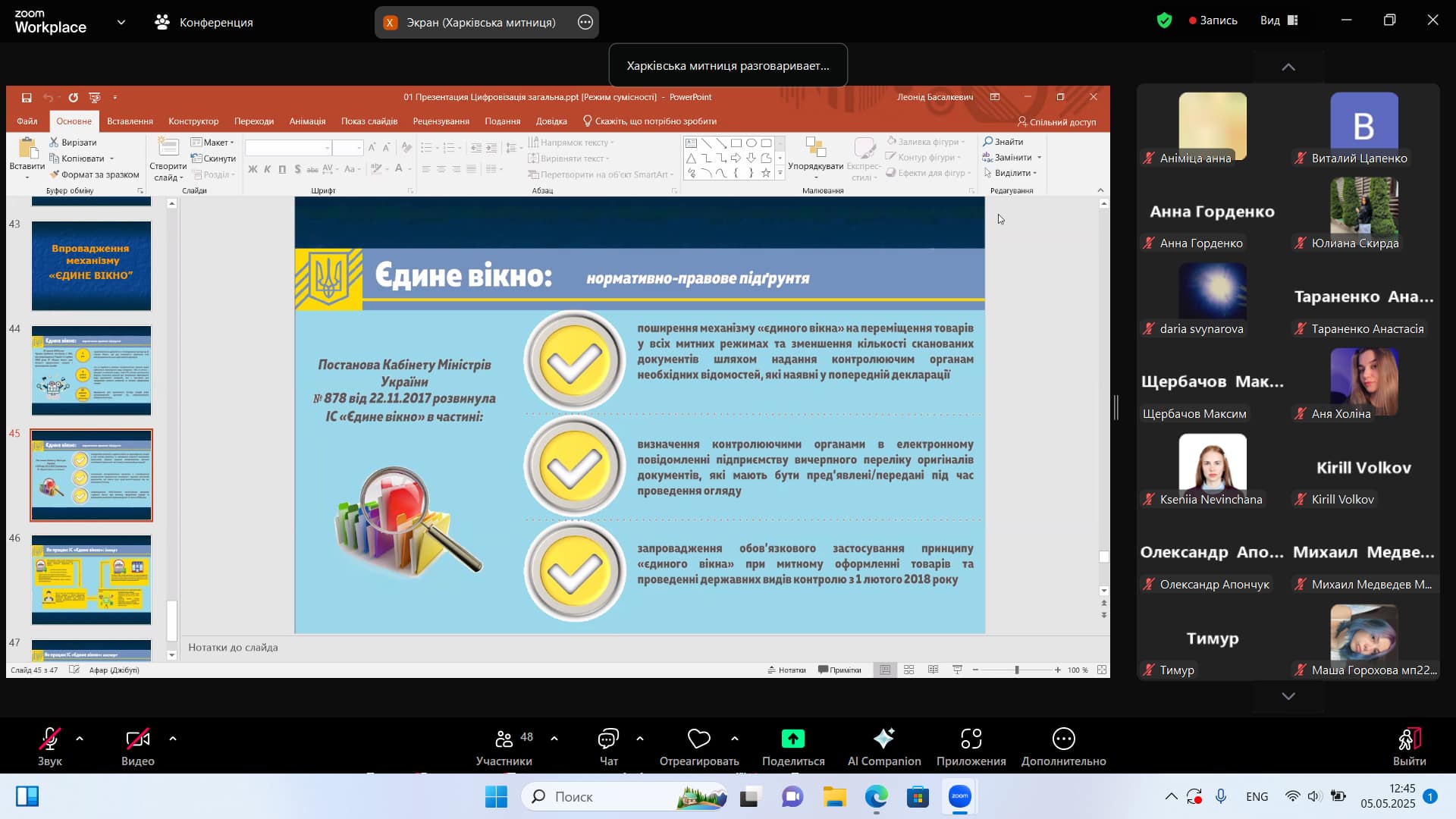Toggle underline formatting button
This screenshot has width=1456, height=819.
coord(282,169)
